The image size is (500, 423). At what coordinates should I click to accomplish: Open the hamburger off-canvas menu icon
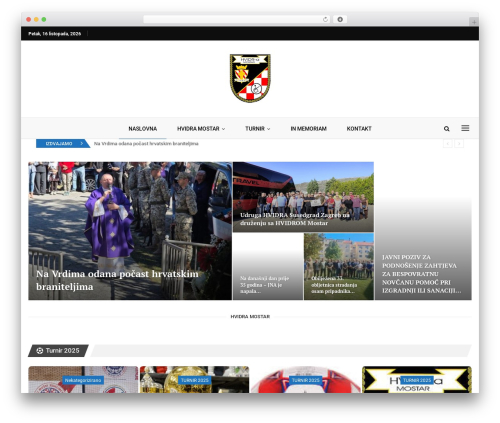[x=465, y=128]
